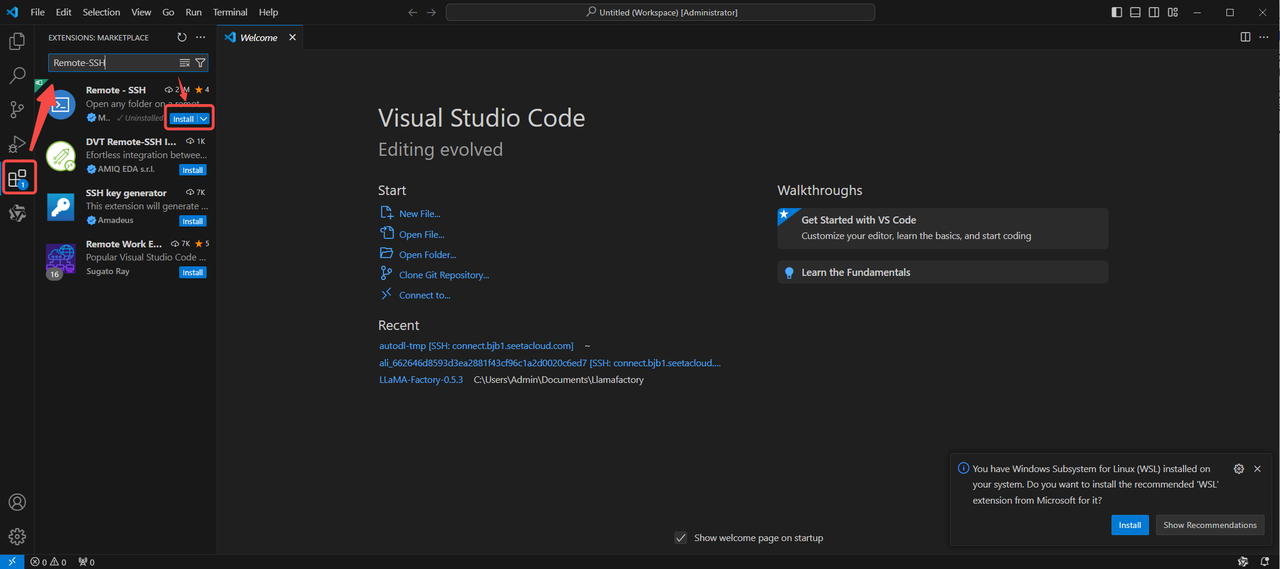Open the Search view in activity bar
1280x569 pixels.
pyautogui.click(x=17, y=76)
